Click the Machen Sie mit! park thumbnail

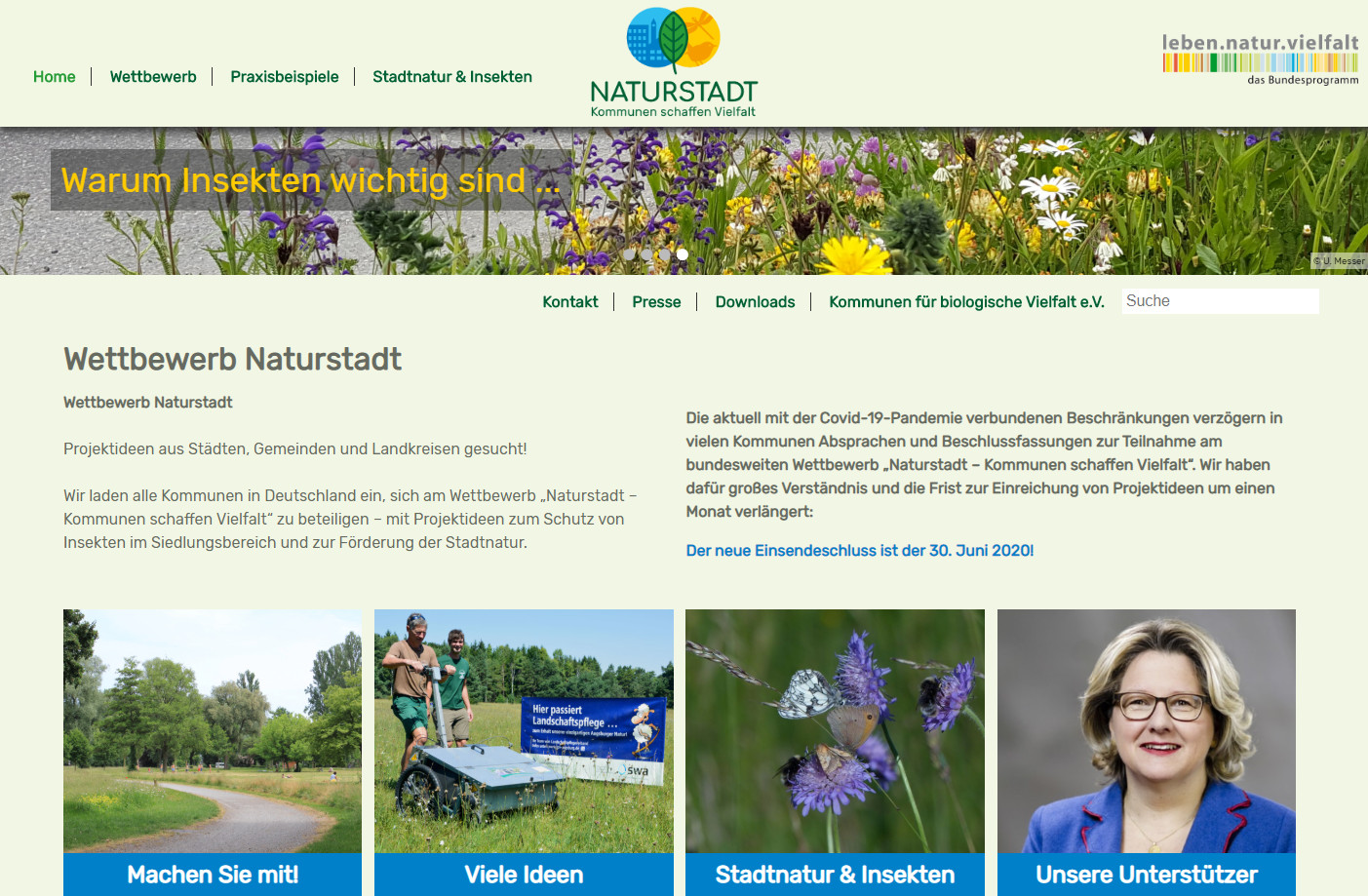click(213, 731)
